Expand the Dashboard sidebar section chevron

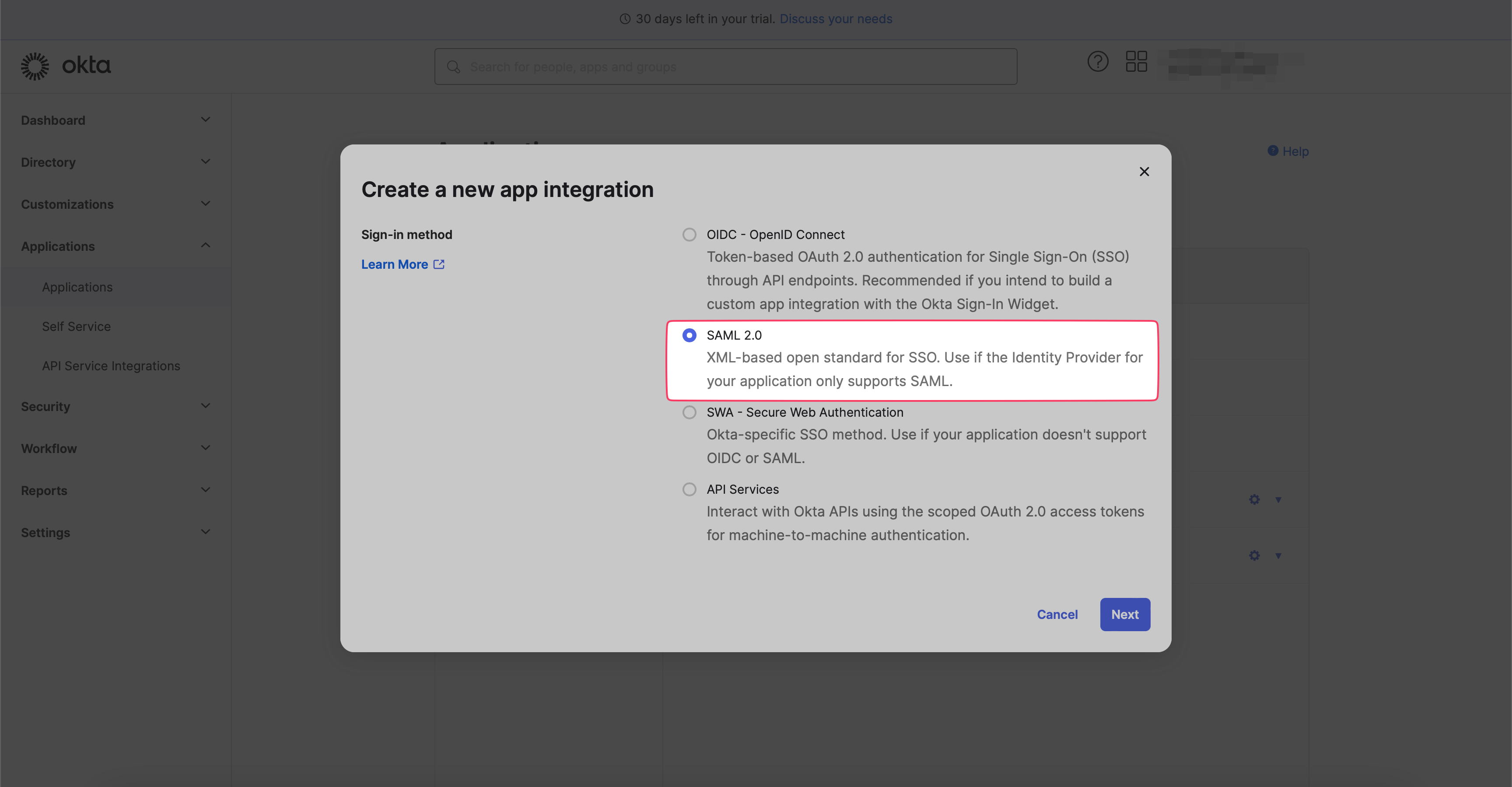pos(206,120)
